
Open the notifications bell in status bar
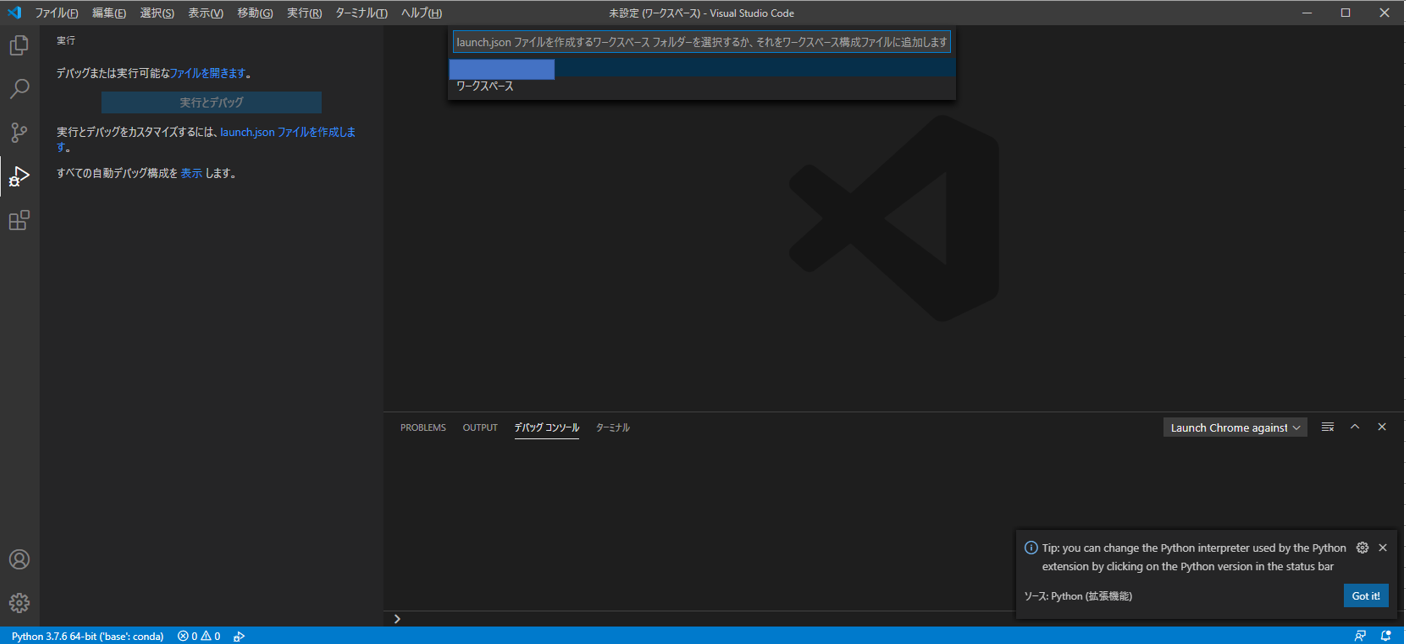(1386, 636)
